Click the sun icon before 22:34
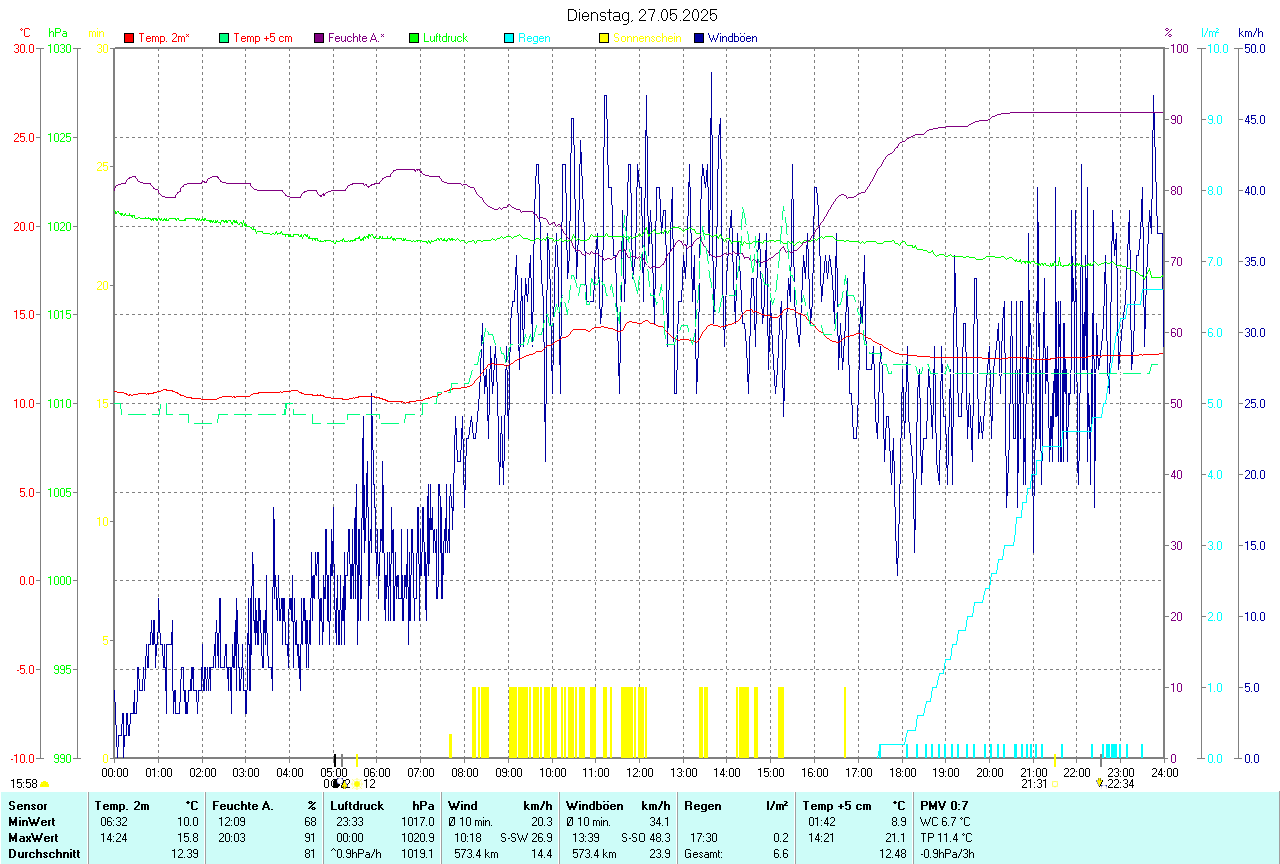 1100,783
